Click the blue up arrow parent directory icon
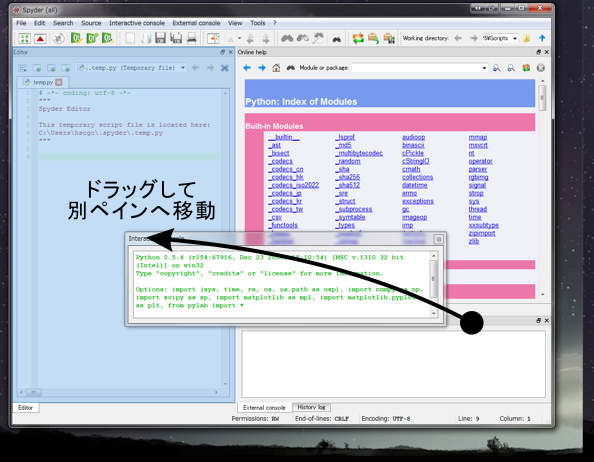 tap(542, 38)
